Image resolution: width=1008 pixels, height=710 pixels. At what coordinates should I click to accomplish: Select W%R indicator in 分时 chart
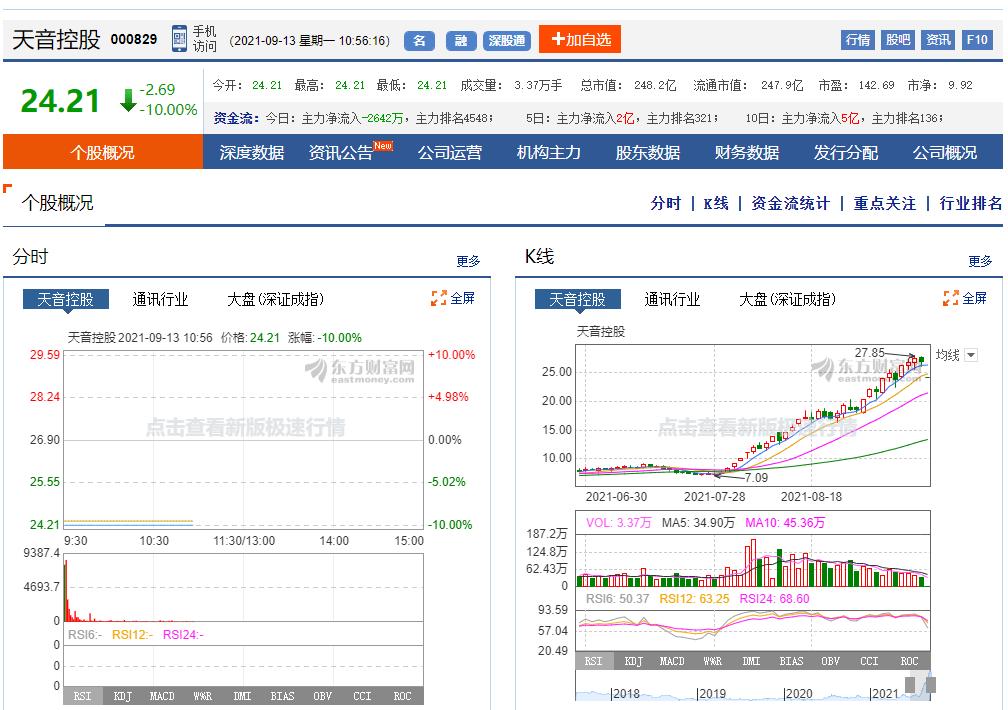pos(202,696)
